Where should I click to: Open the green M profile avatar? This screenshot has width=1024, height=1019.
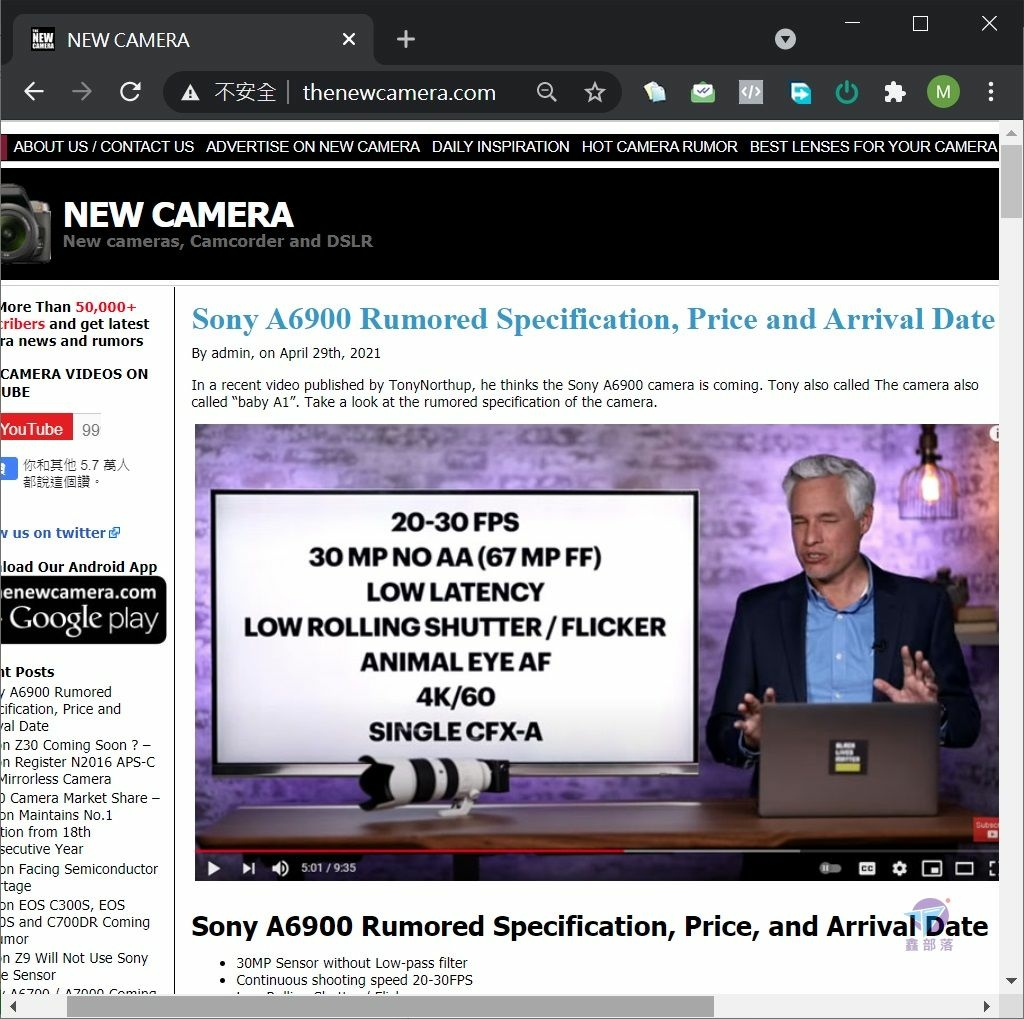click(x=943, y=92)
